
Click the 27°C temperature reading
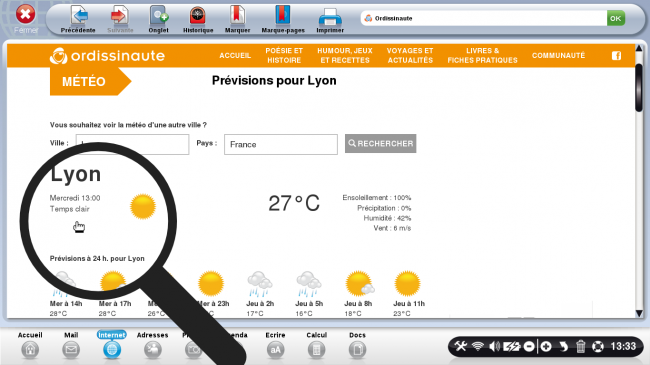pyautogui.click(x=293, y=203)
